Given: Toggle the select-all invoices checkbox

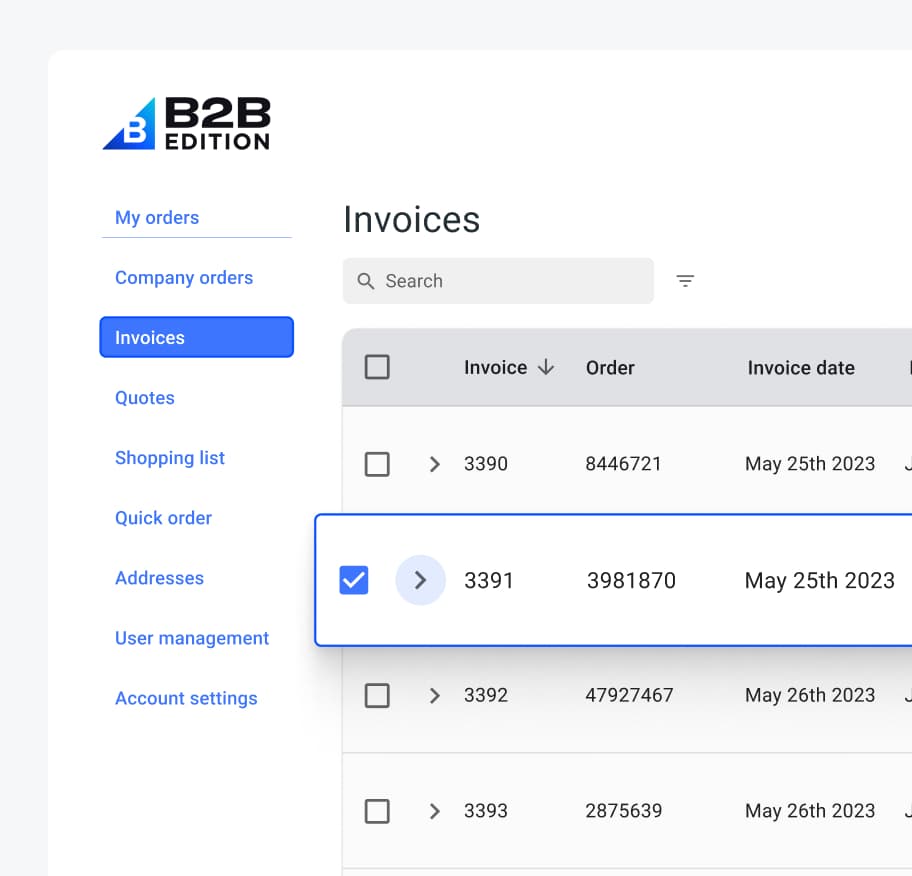Looking at the screenshot, I should click(377, 367).
